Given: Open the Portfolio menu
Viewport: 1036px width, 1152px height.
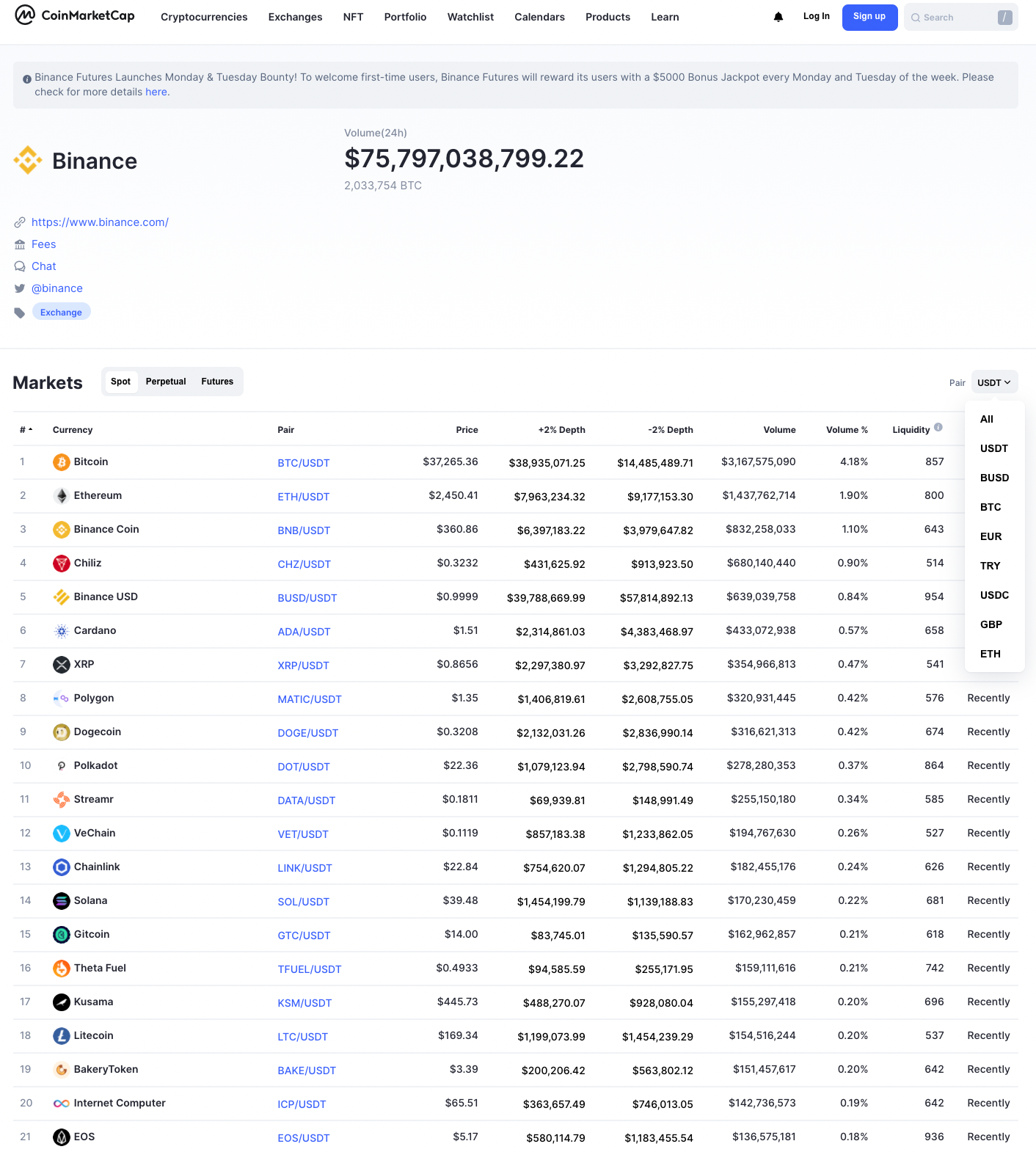Looking at the screenshot, I should (x=405, y=17).
